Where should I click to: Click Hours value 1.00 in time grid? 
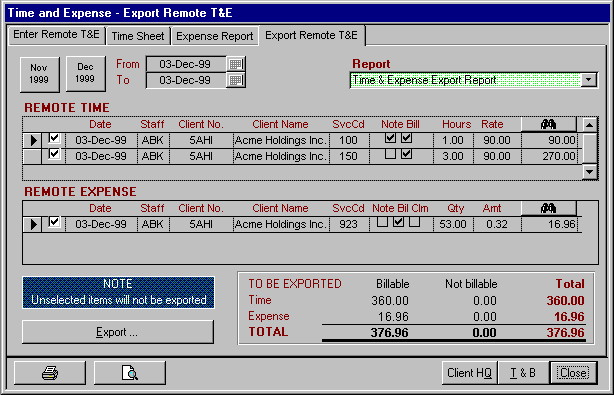[453, 140]
